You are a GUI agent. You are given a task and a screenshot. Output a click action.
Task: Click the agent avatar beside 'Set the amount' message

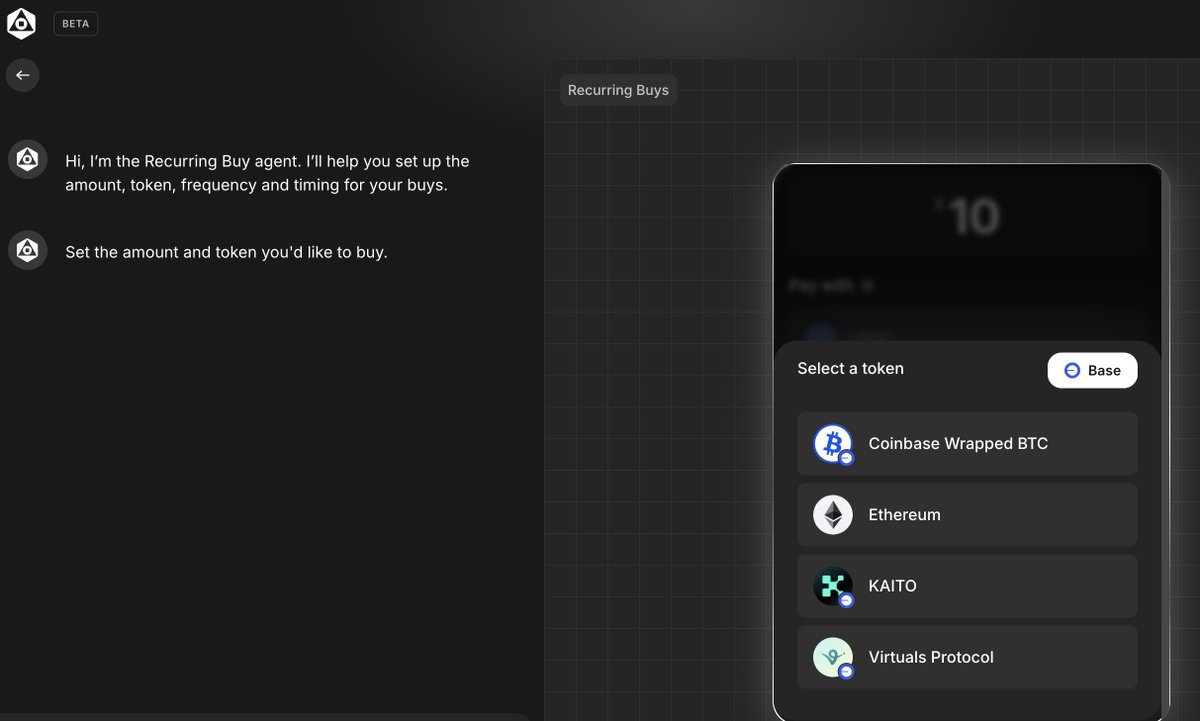(28, 250)
